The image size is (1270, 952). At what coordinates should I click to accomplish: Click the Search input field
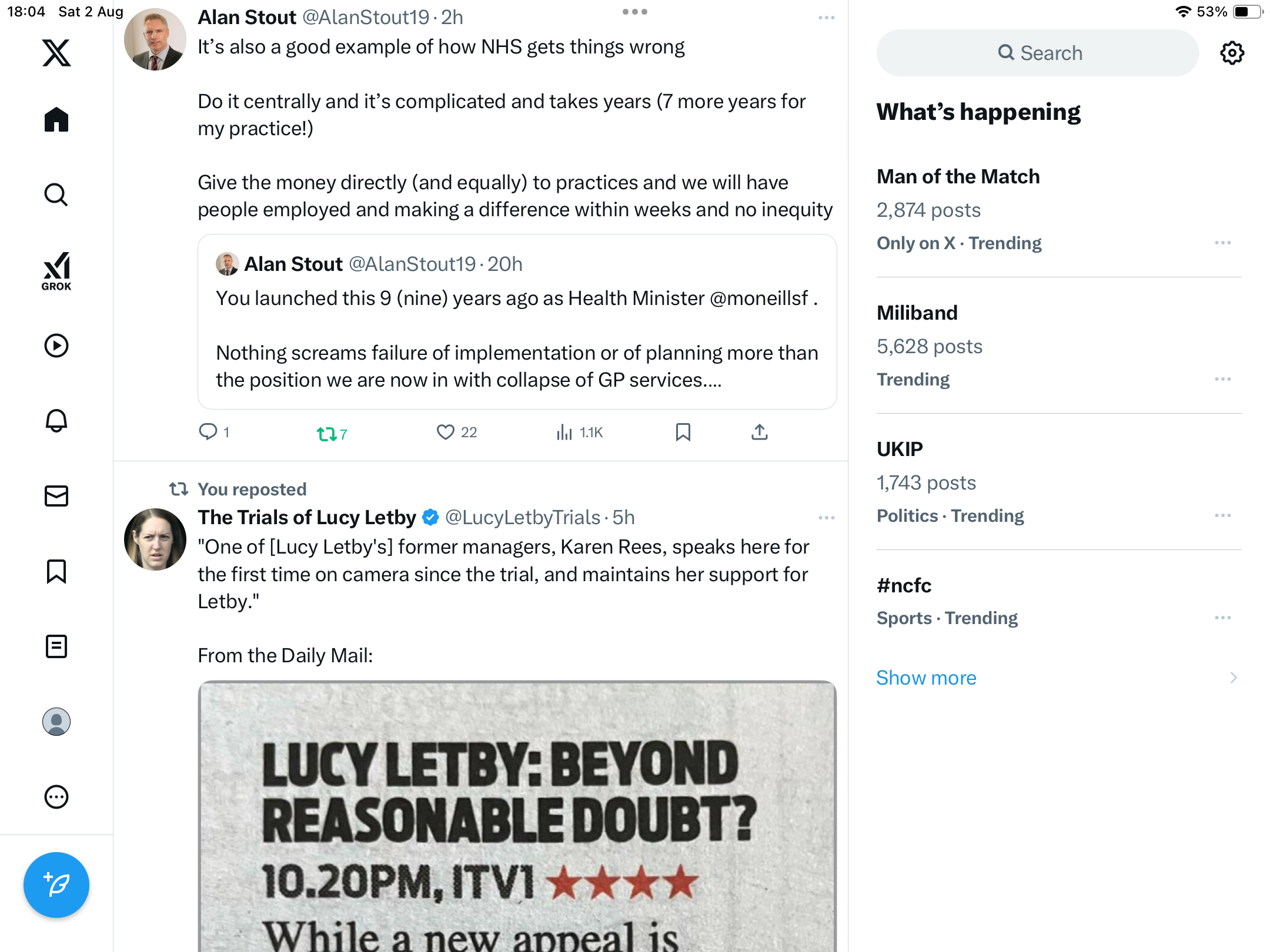[x=1038, y=53]
